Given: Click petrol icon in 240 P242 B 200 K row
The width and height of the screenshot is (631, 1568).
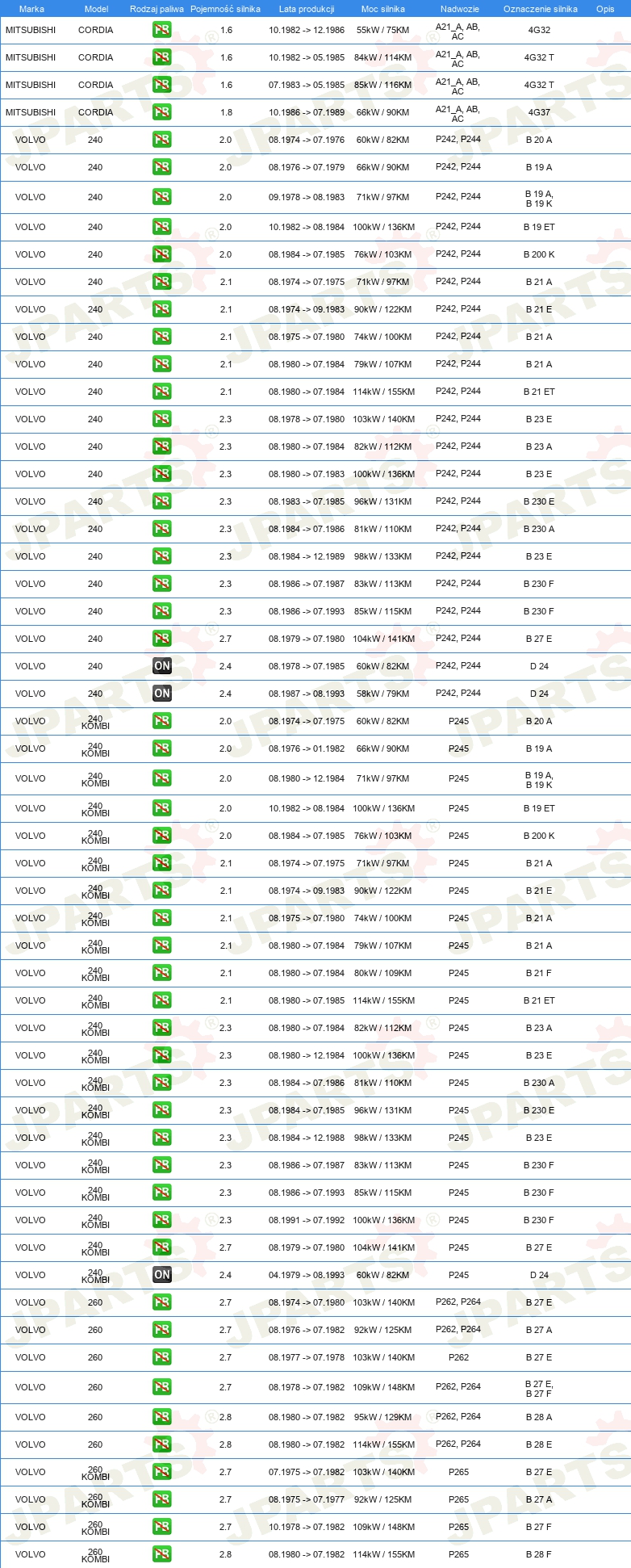Looking at the screenshot, I should (x=161, y=254).
